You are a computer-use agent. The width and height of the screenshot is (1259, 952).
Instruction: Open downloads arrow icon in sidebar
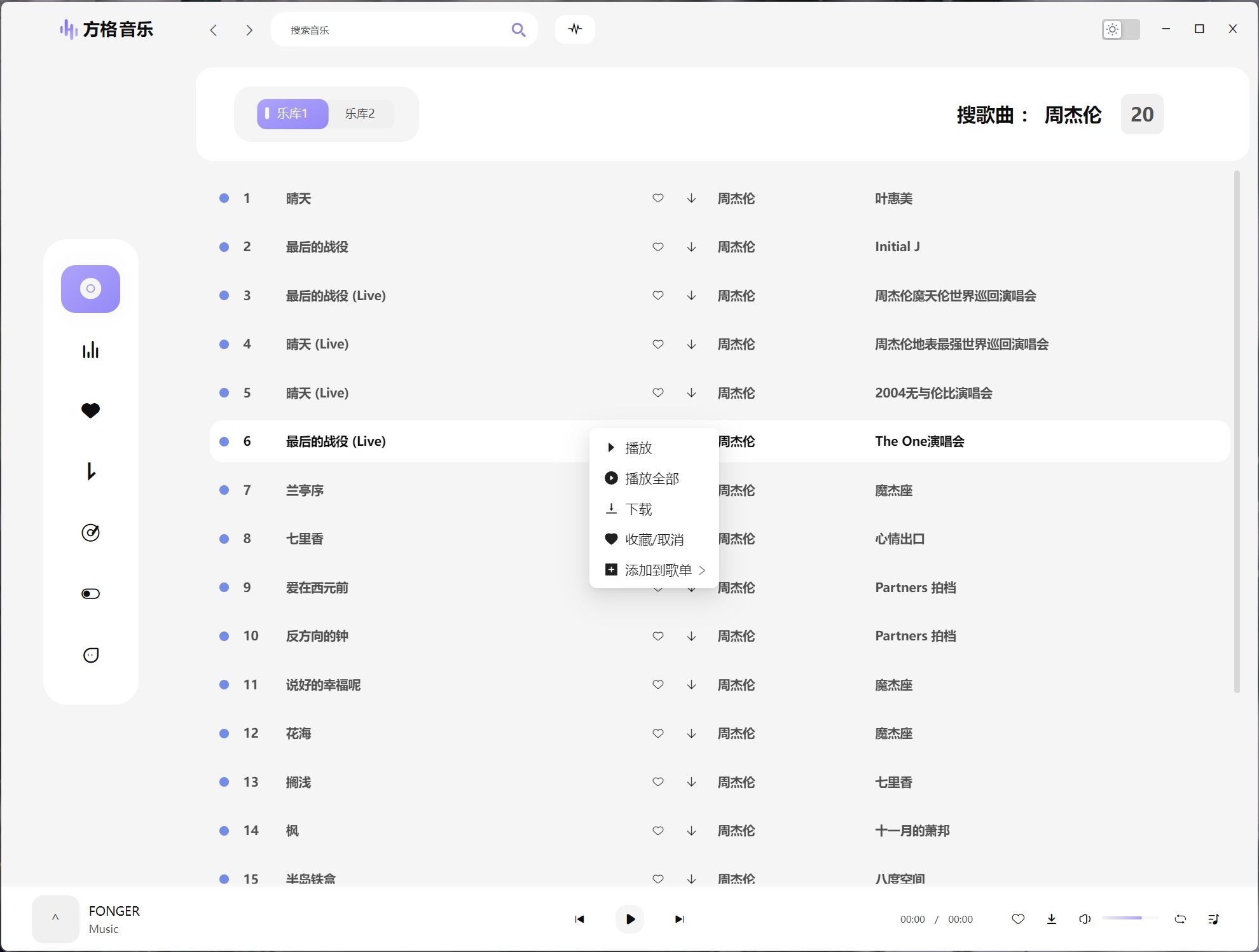click(90, 471)
